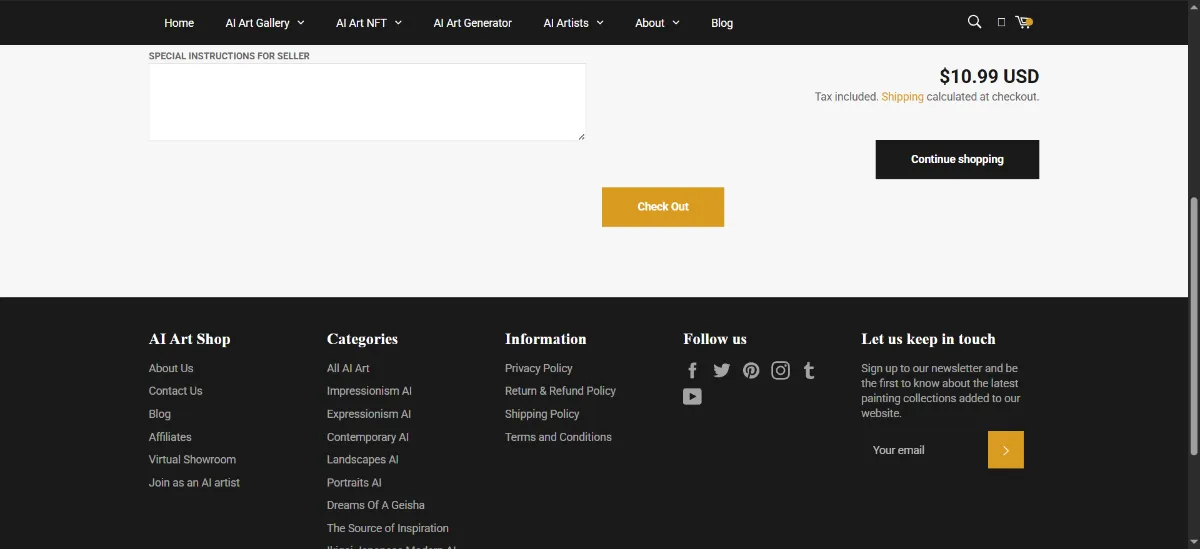Viewport: 1200px width, 549px height.
Task: Visit the Facebook page icon
Action: (692, 371)
